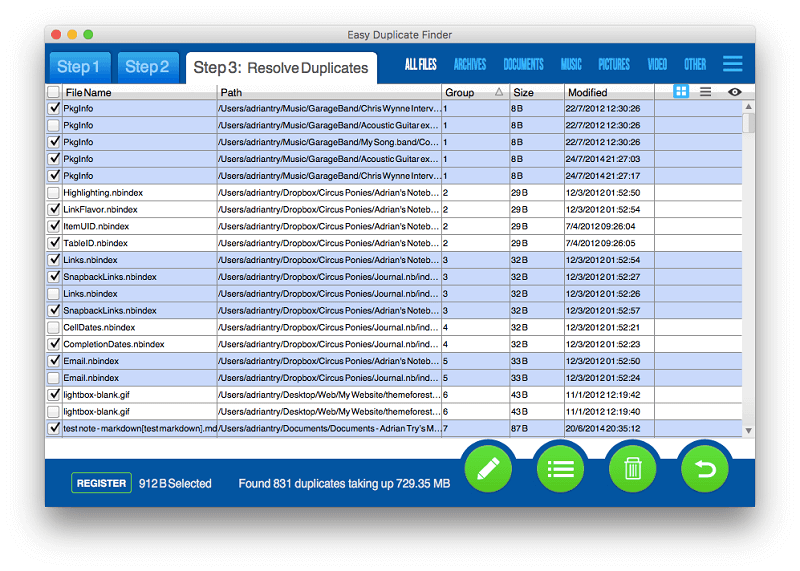Click the vertical scrollbar thumb
This screenshot has height=571, width=800.
pos(748,122)
